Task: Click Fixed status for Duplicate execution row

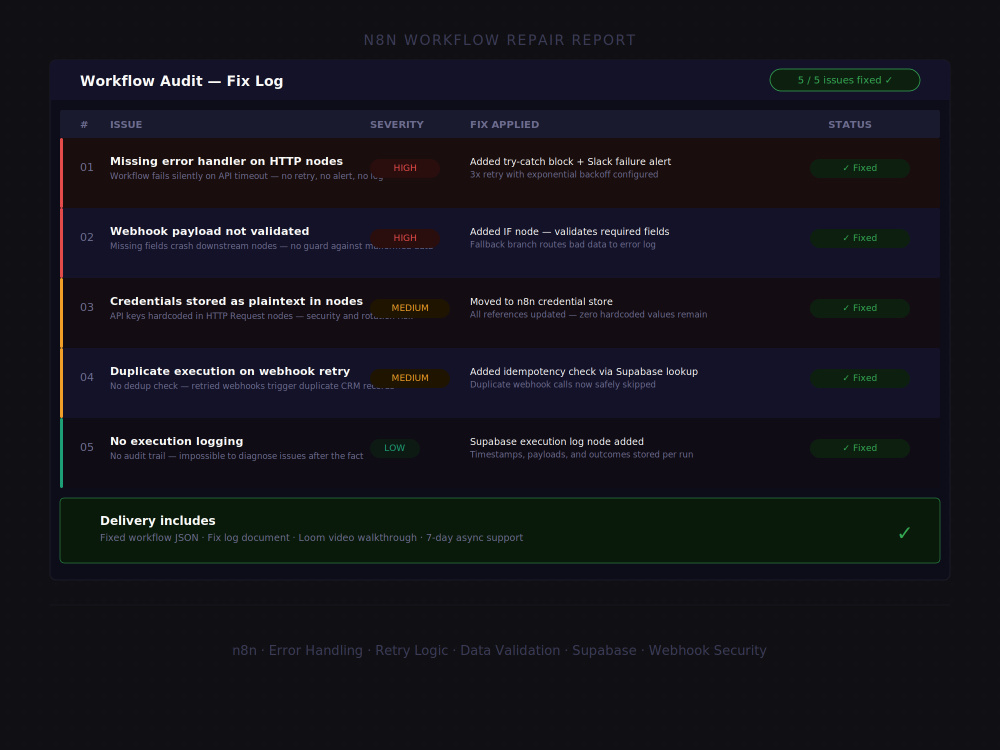Action: coord(860,378)
